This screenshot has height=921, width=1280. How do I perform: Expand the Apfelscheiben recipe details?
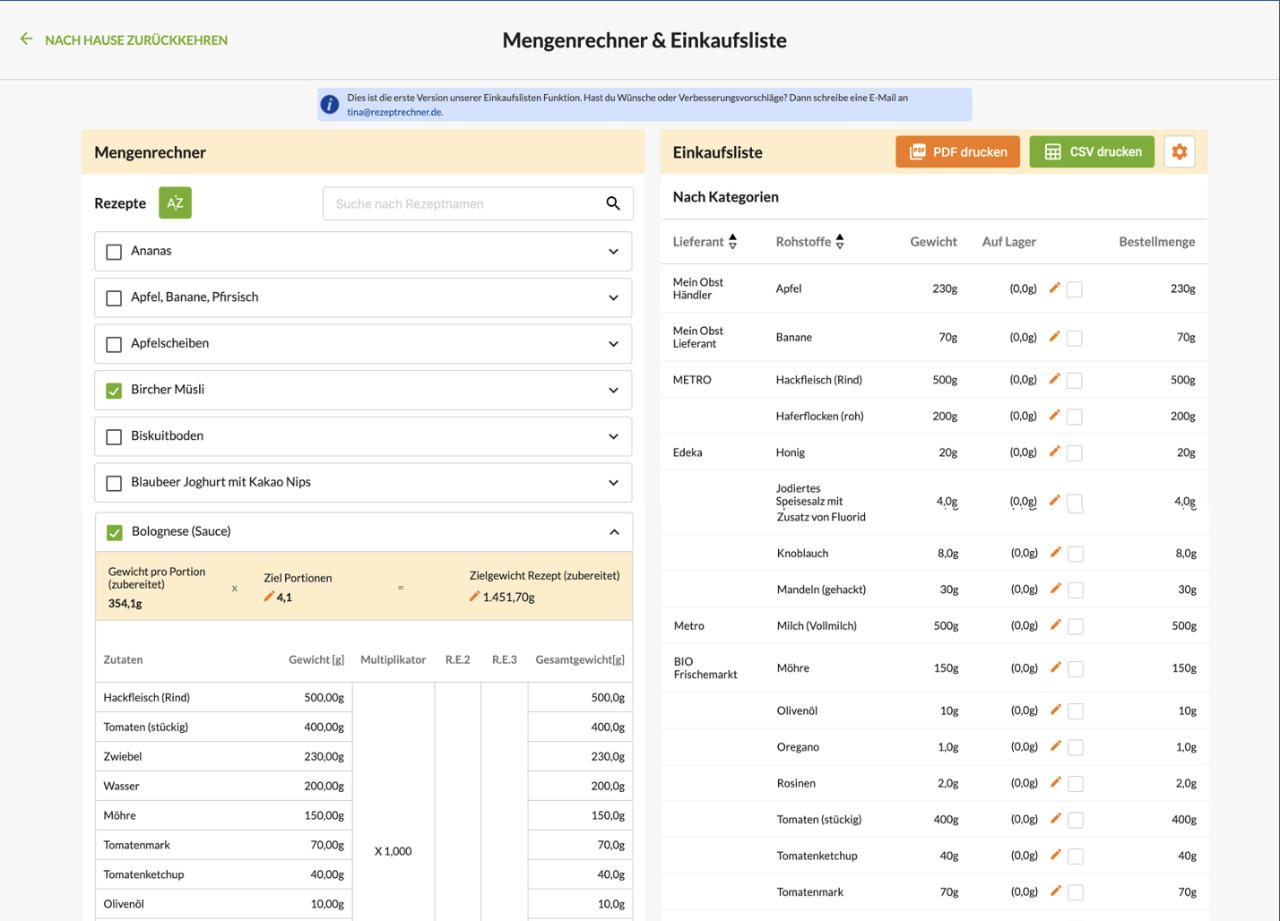(613, 343)
